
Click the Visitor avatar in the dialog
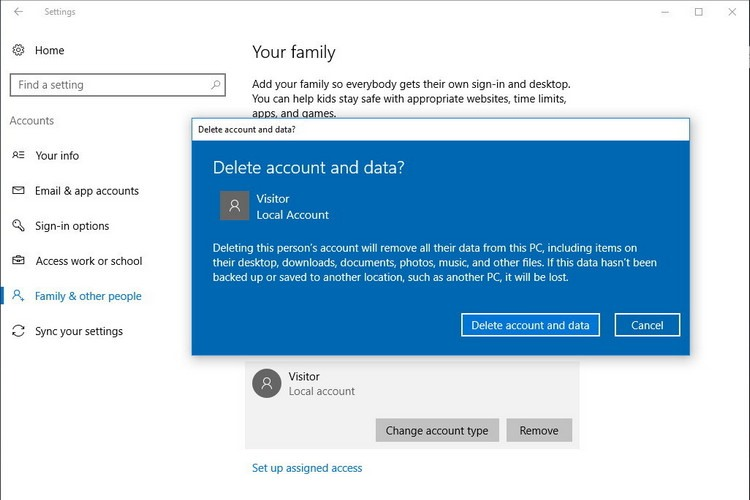234,206
